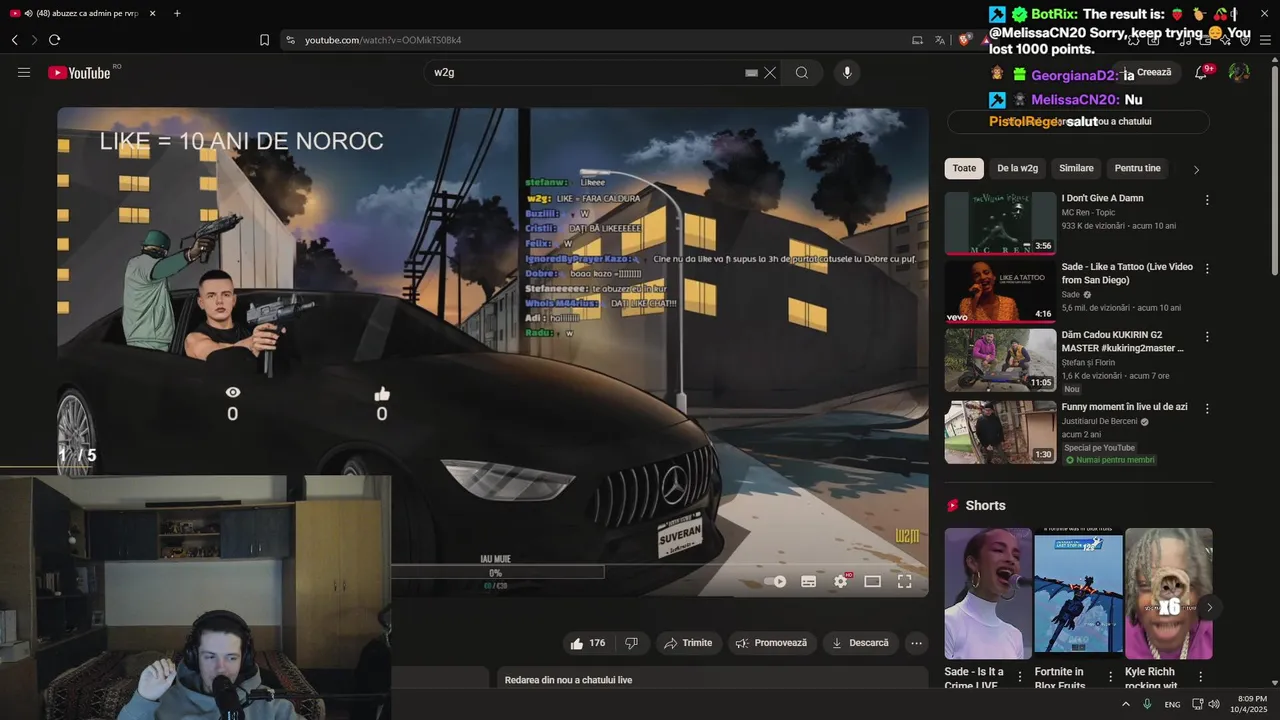Reload the current page
Viewport: 1280px width, 720px height.
[x=54, y=40]
